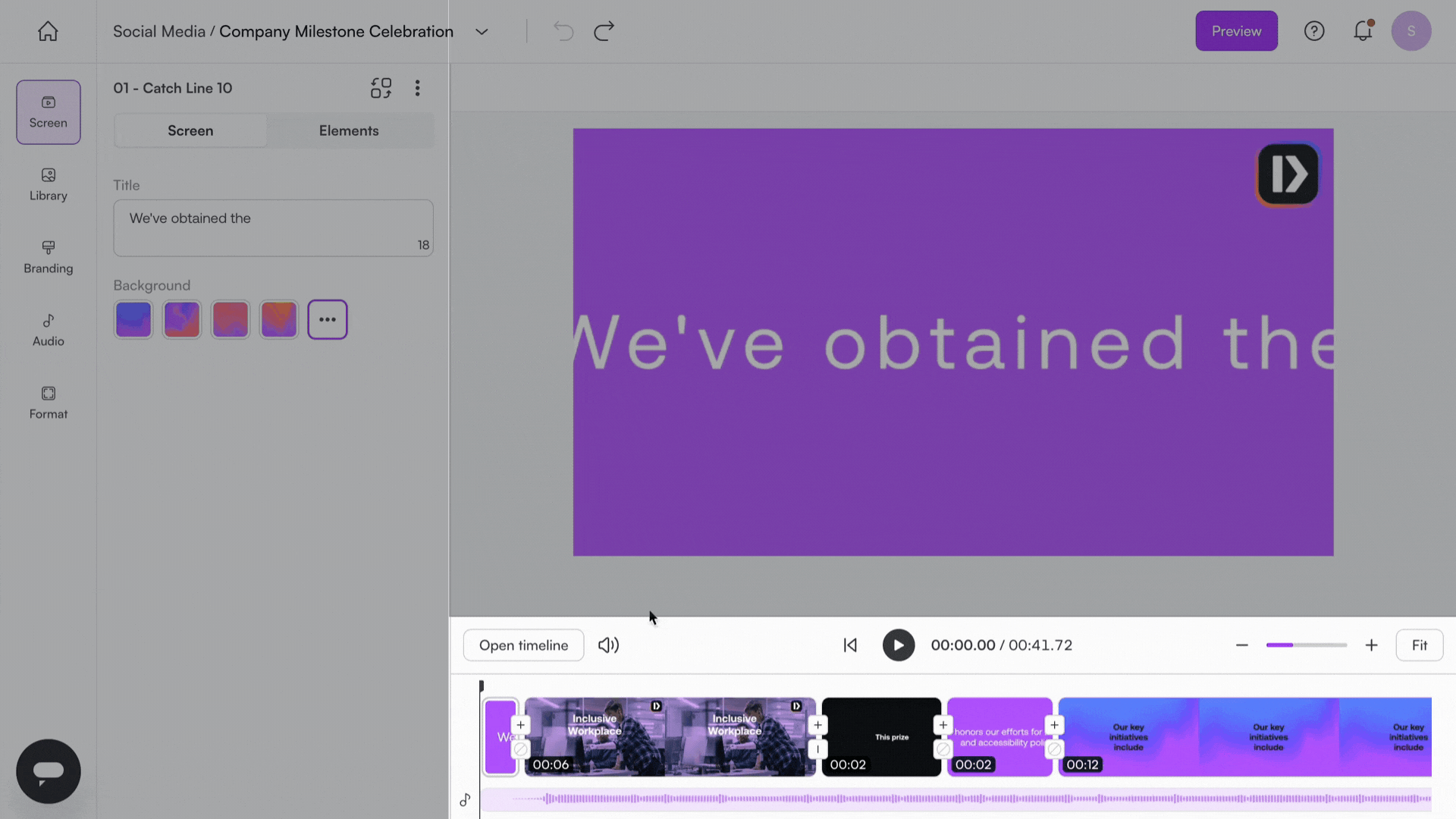1456x819 pixels.
Task: Open the three-dot screen options menu
Action: tap(417, 88)
